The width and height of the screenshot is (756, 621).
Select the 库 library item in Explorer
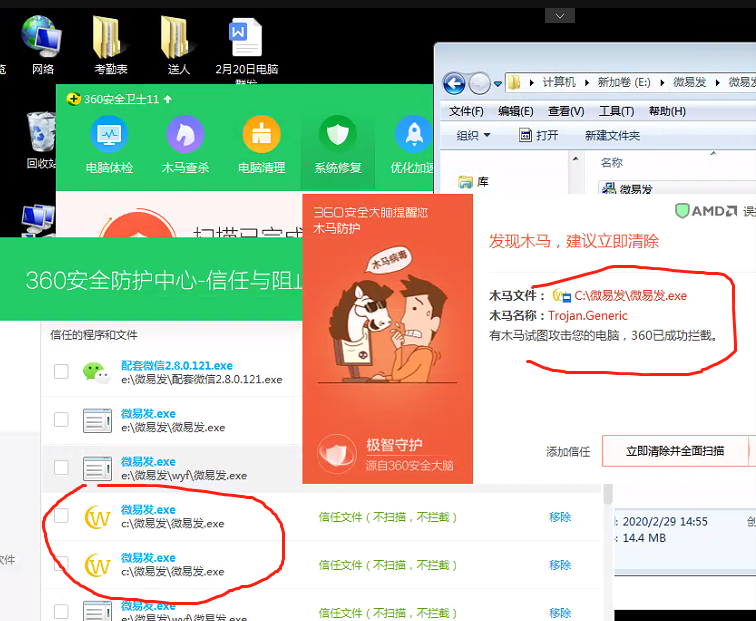(x=473, y=182)
